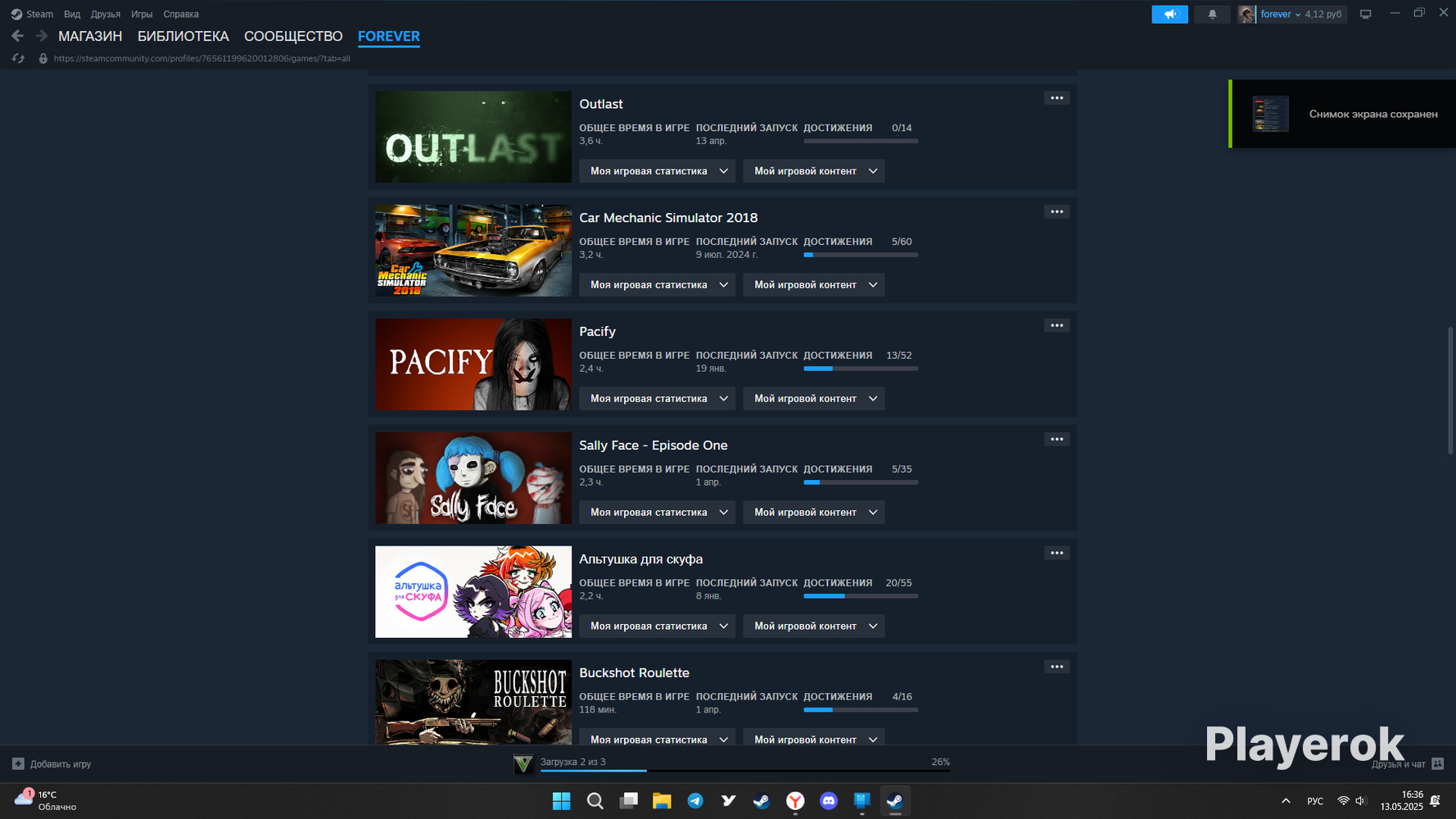
Task: Expand Мой игровой контент for Outlast
Action: [814, 171]
